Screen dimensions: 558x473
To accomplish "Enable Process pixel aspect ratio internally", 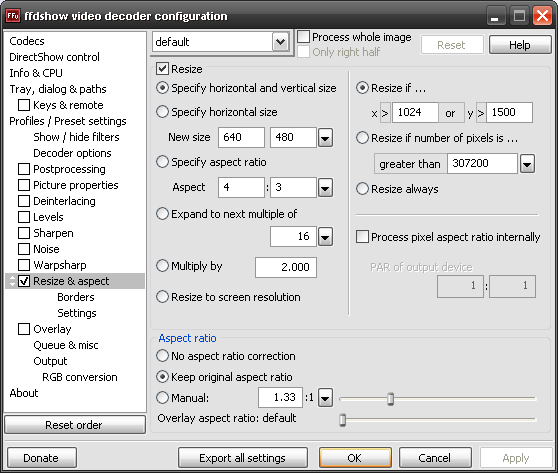I will coord(362,237).
